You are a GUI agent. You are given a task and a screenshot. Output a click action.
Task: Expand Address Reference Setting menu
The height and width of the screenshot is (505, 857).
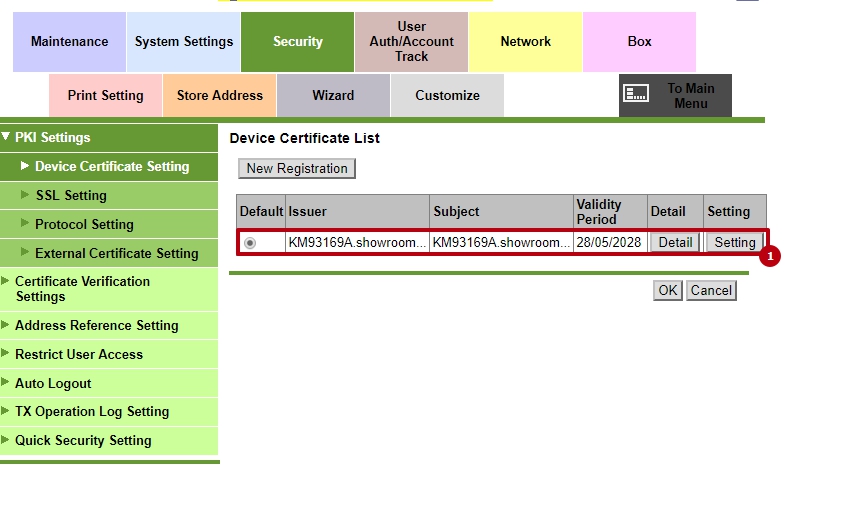pyautogui.click(x=96, y=325)
